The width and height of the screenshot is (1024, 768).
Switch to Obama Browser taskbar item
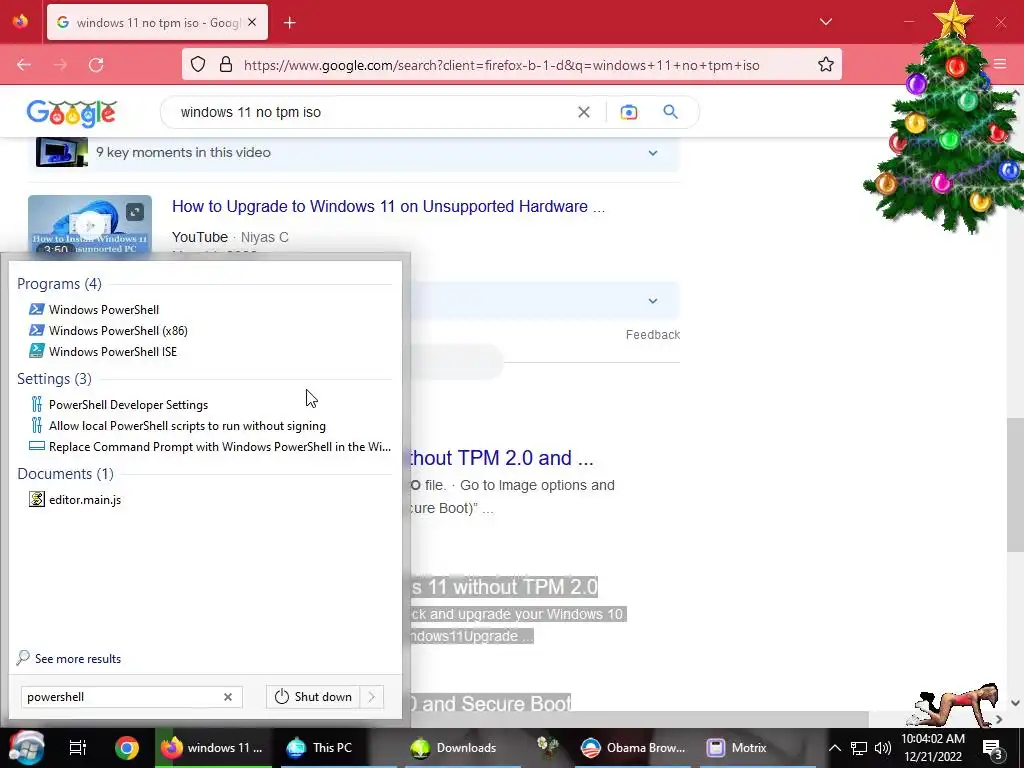632,748
